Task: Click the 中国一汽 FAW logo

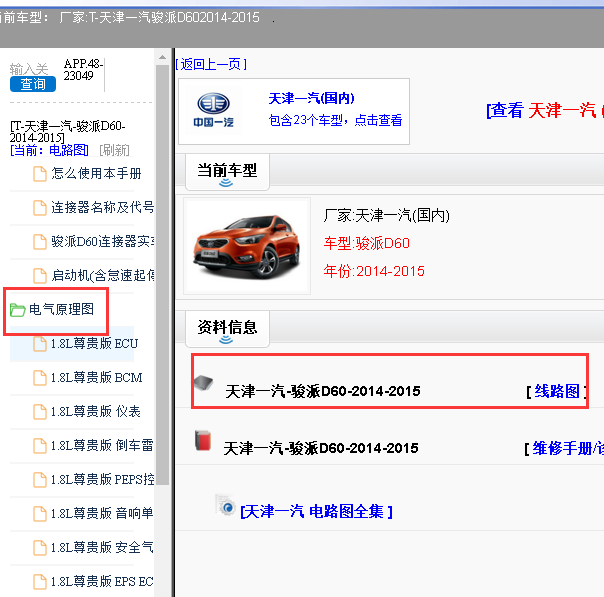Action: (213, 111)
